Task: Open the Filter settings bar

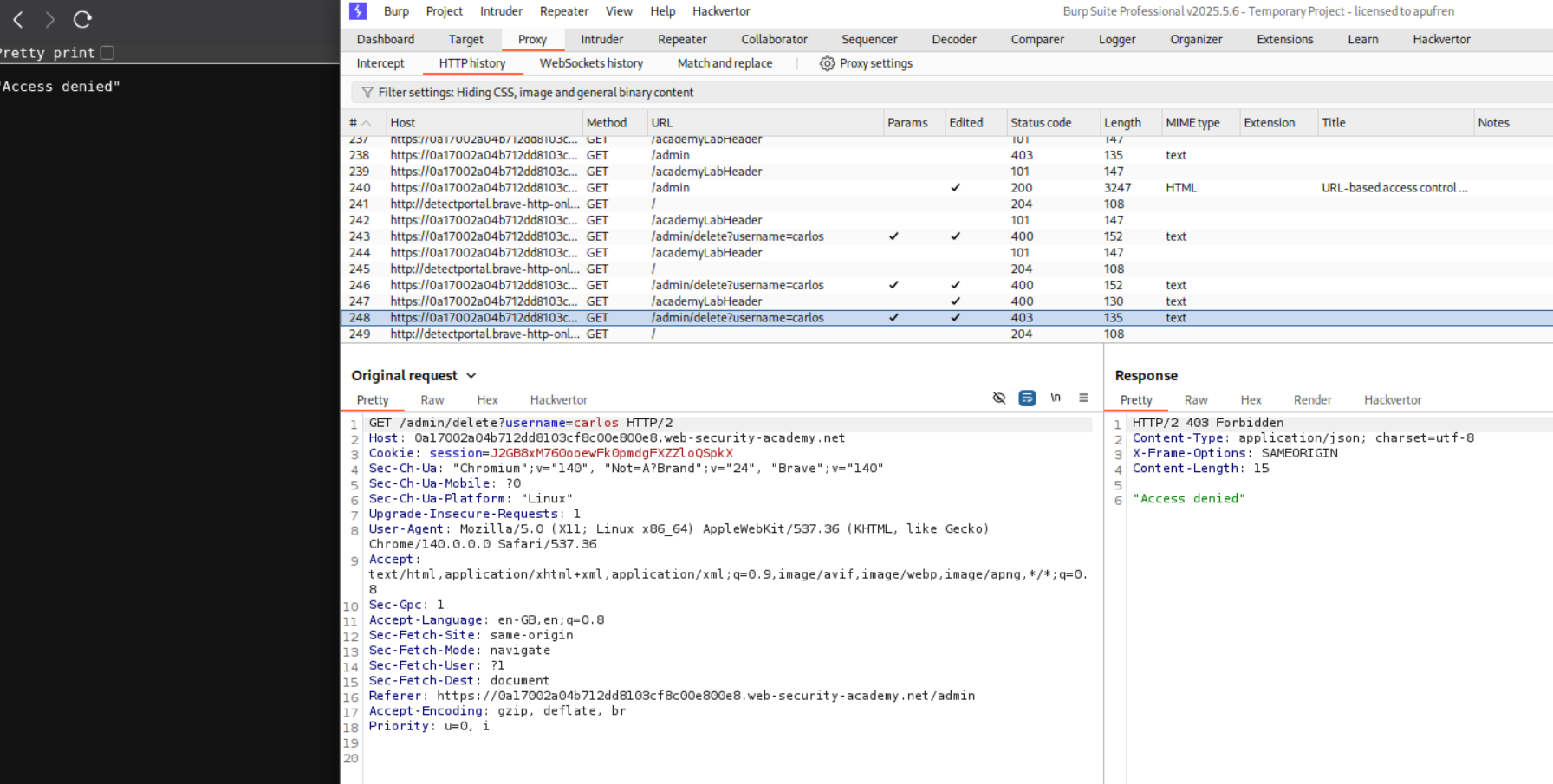Action: [536, 93]
